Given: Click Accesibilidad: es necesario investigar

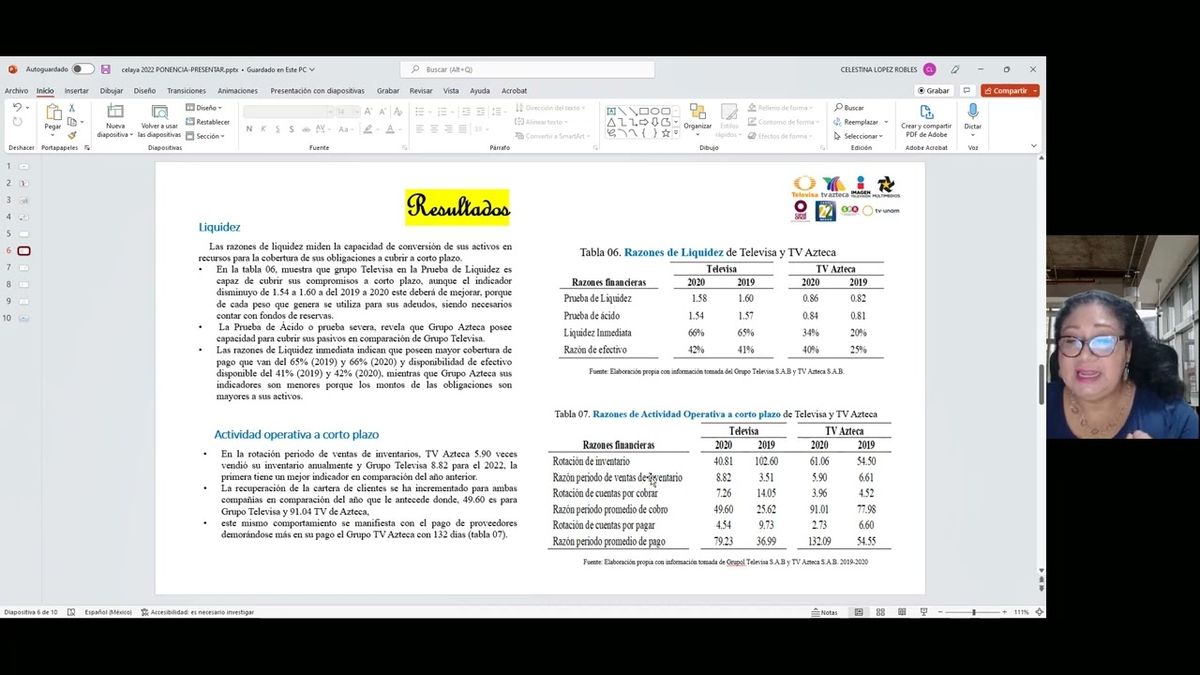Looking at the screenshot, I should pyautogui.click(x=198, y=612).
